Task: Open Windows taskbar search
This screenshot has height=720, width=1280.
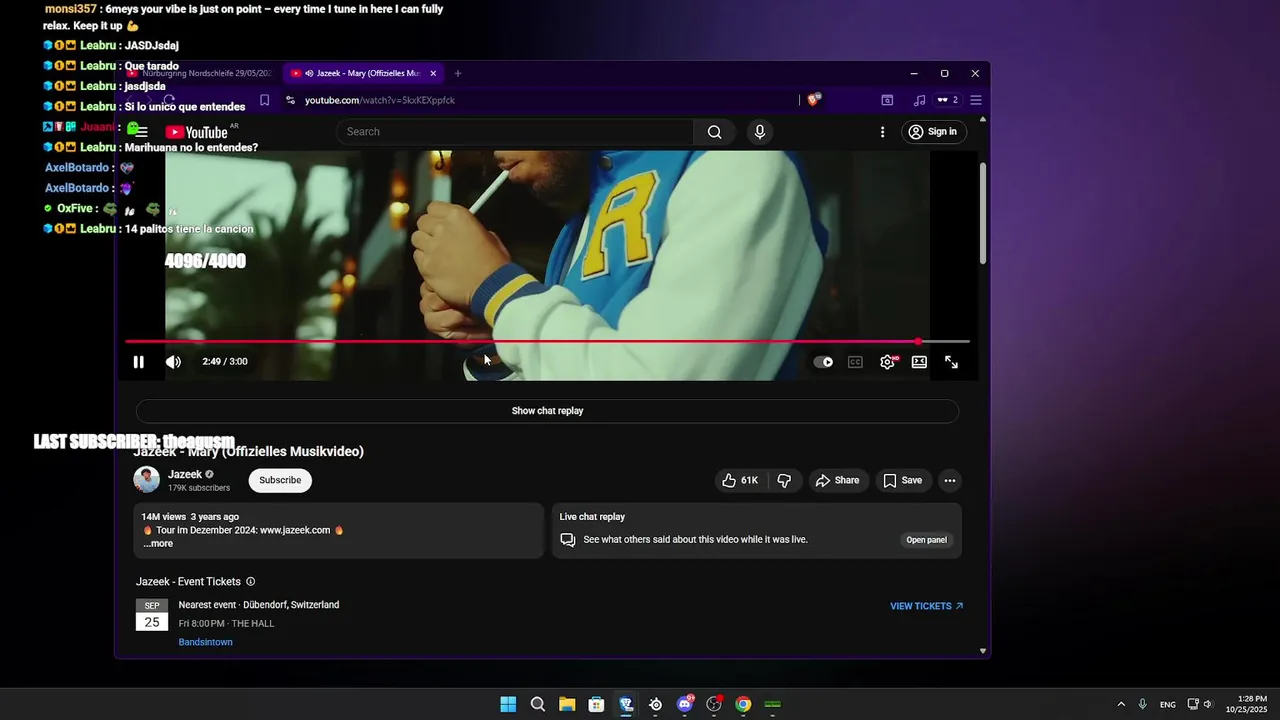Action: coord(538,704)
